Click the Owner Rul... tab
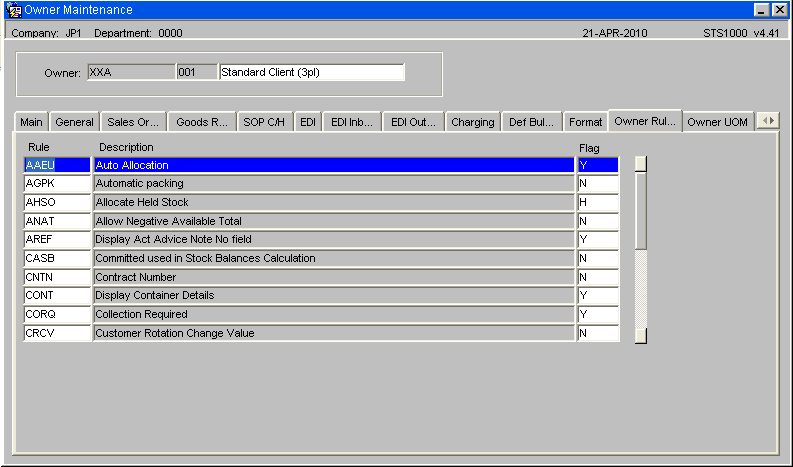793x467 pixels. pyautogui.click(x=645, y=121)
